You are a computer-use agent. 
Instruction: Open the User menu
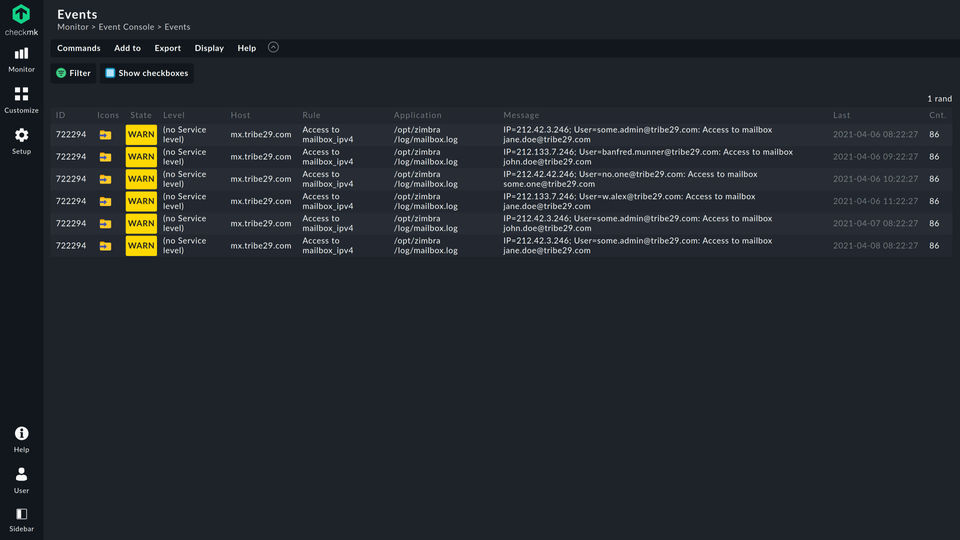(x=21, y=480)
